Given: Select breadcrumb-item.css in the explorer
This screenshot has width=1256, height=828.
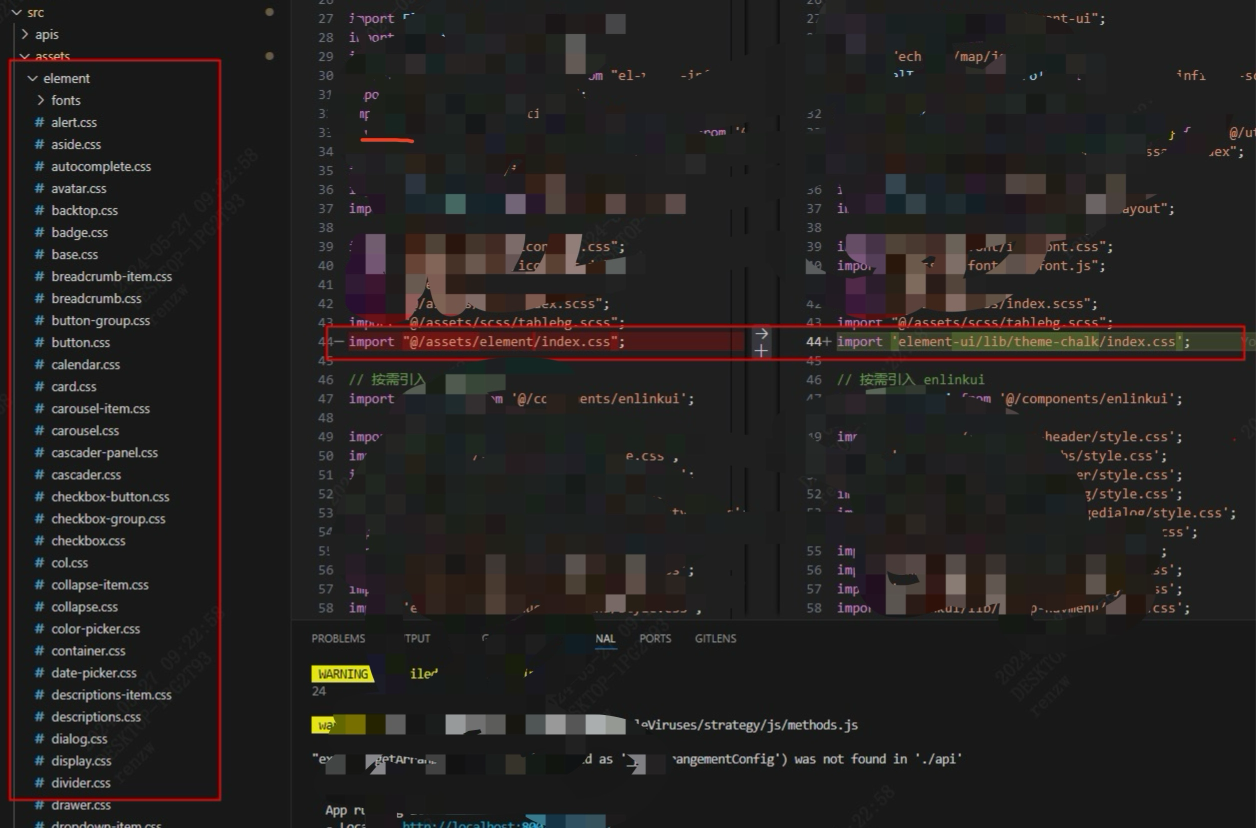Looking at the screenshot, I should pyautogui.click(x=111, y=277).
